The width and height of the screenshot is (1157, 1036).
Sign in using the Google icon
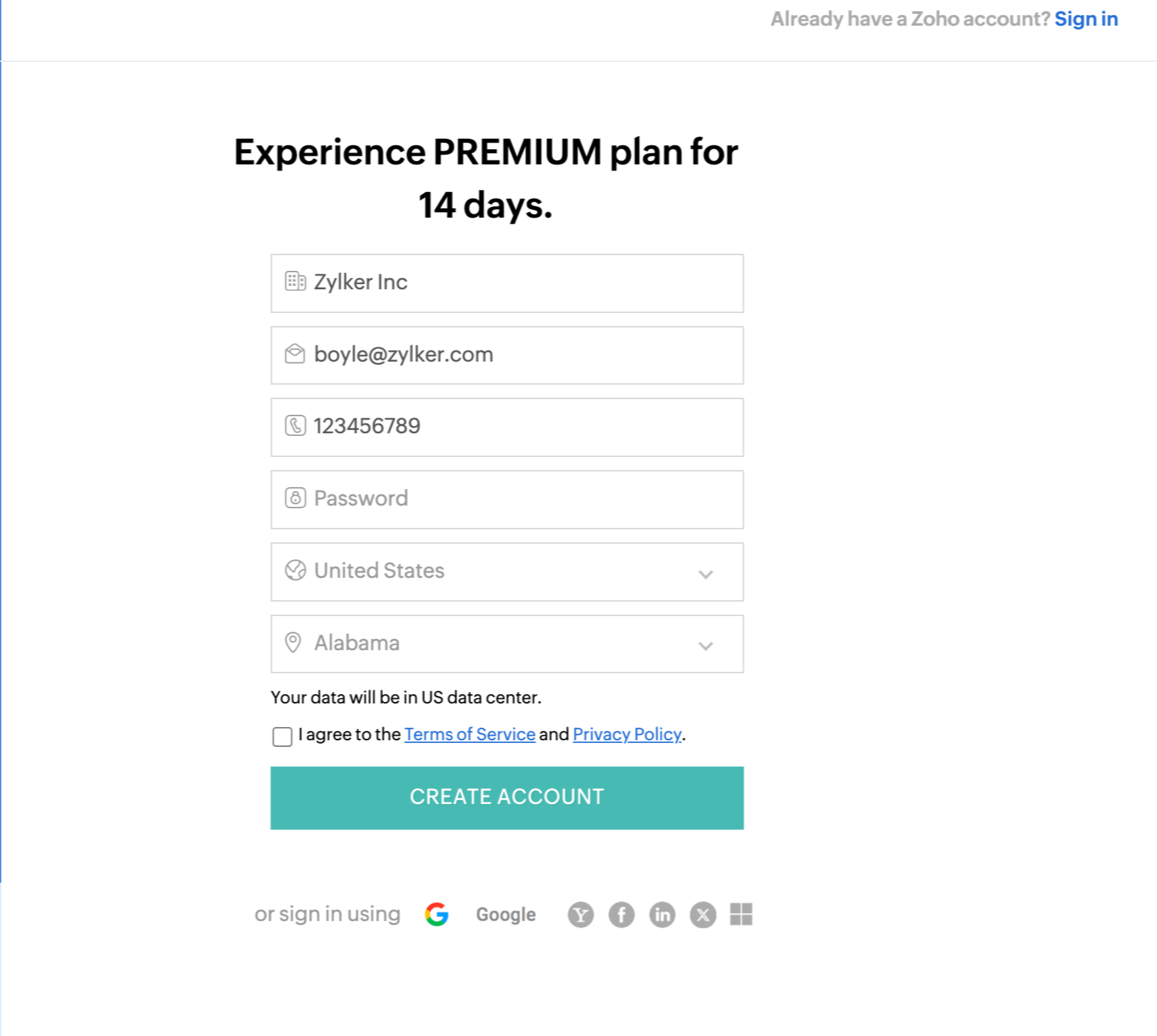pos(437,914)
